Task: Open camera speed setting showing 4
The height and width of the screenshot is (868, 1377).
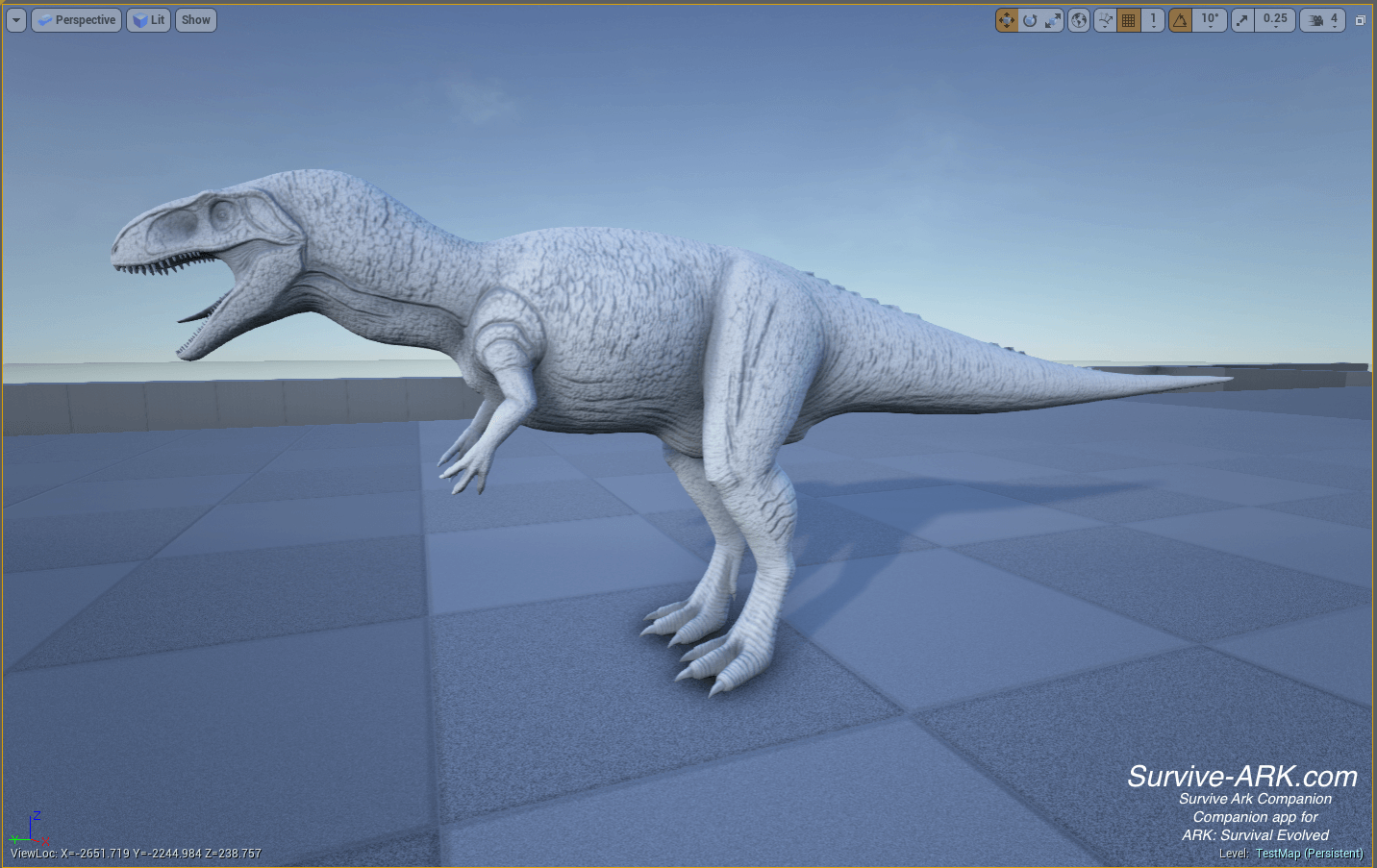Action: [1322, 20]
